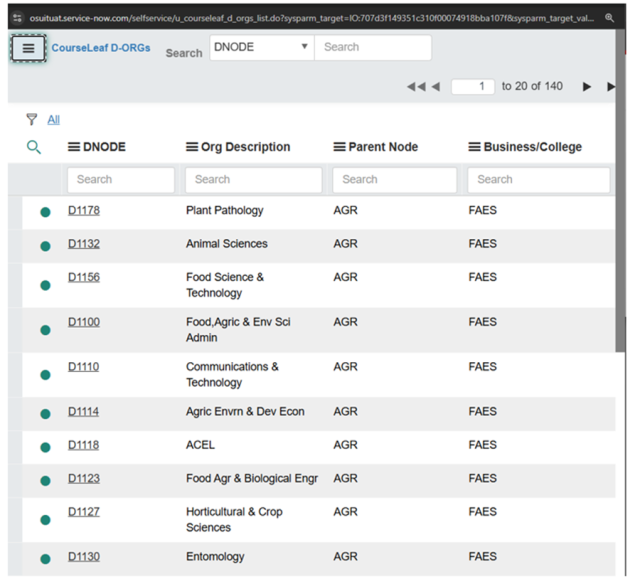
Task: Click green dot for ACEL row
Action: click(45, 447)
